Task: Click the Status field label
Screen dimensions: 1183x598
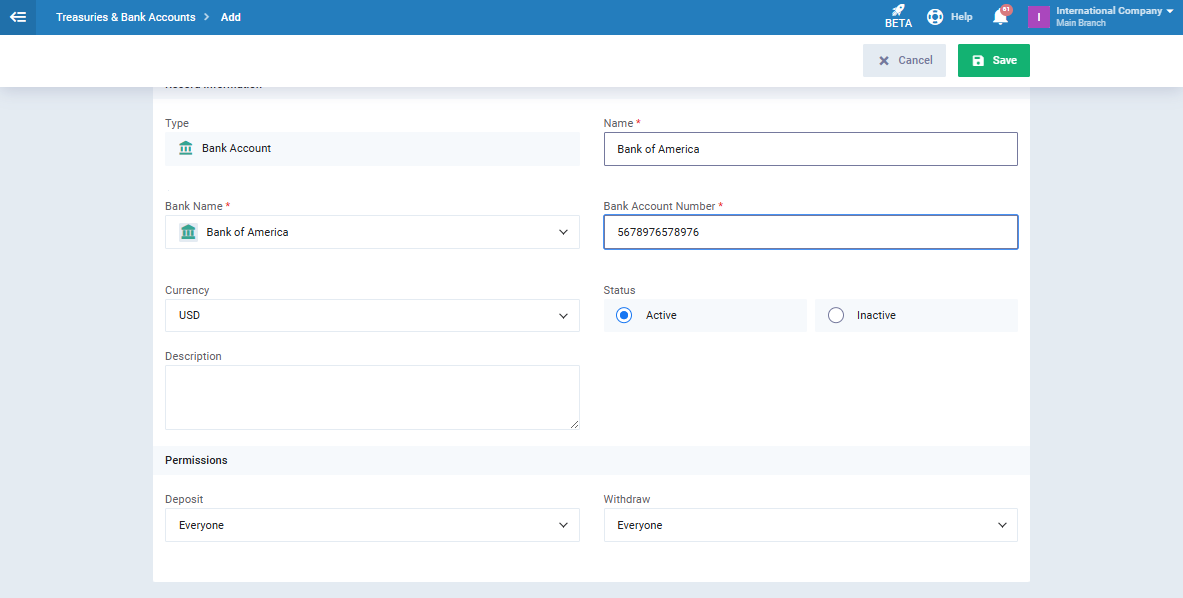Action: click(619, 290)
